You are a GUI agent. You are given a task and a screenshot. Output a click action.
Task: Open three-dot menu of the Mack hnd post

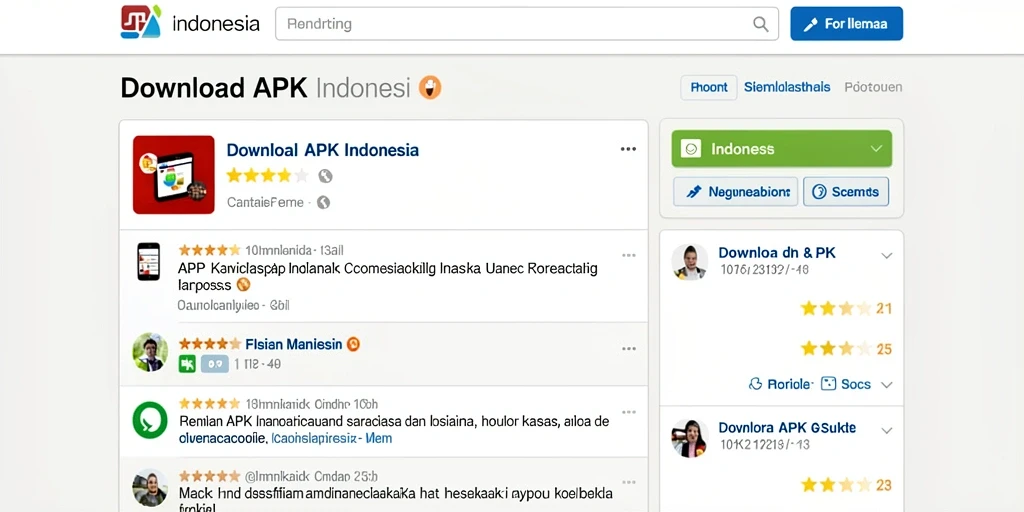pos(629,482)
